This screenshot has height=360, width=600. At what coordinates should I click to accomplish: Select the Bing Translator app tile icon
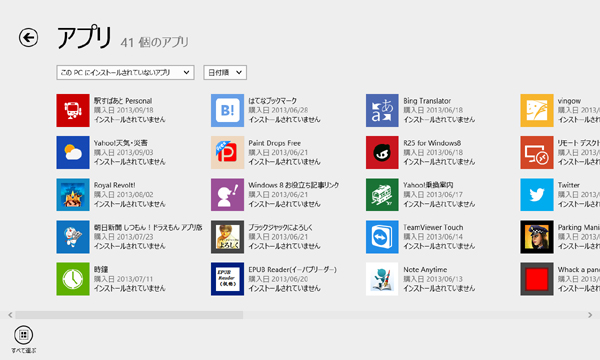[x=382, y=110]
